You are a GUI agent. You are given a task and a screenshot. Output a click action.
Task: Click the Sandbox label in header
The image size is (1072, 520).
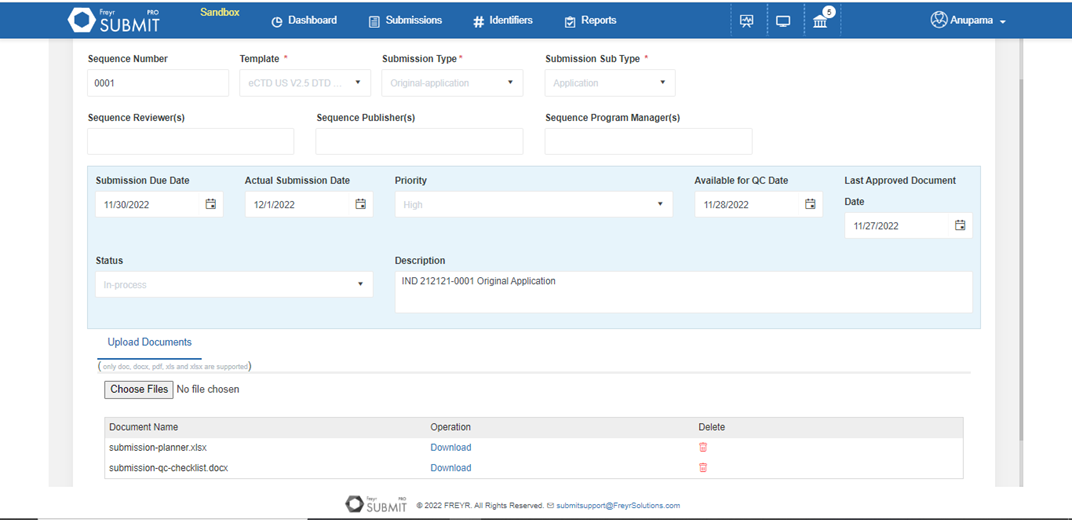click(219, 12)
